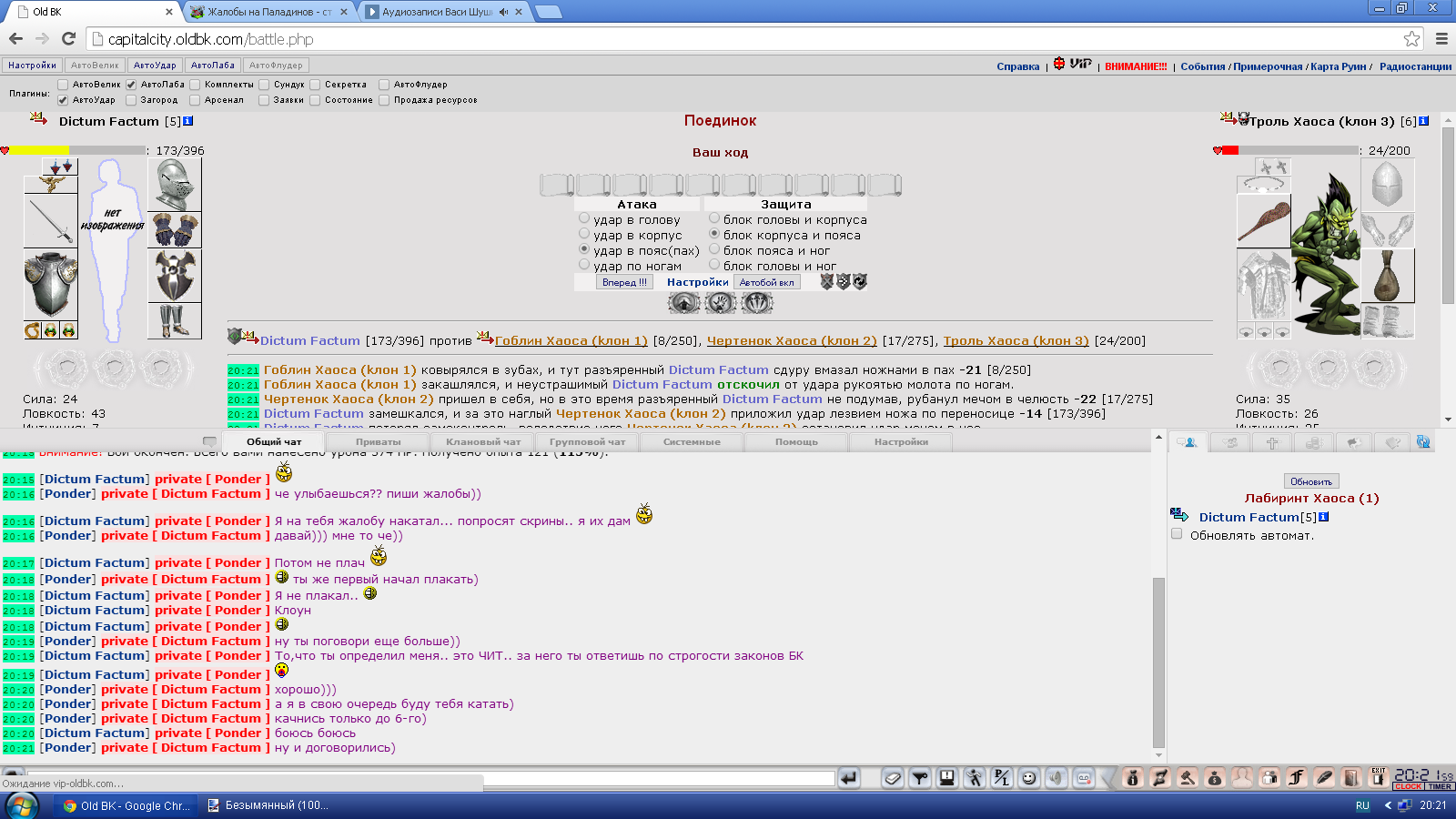Toggle the chat sound speaker icon

(x=1057, y=777)
